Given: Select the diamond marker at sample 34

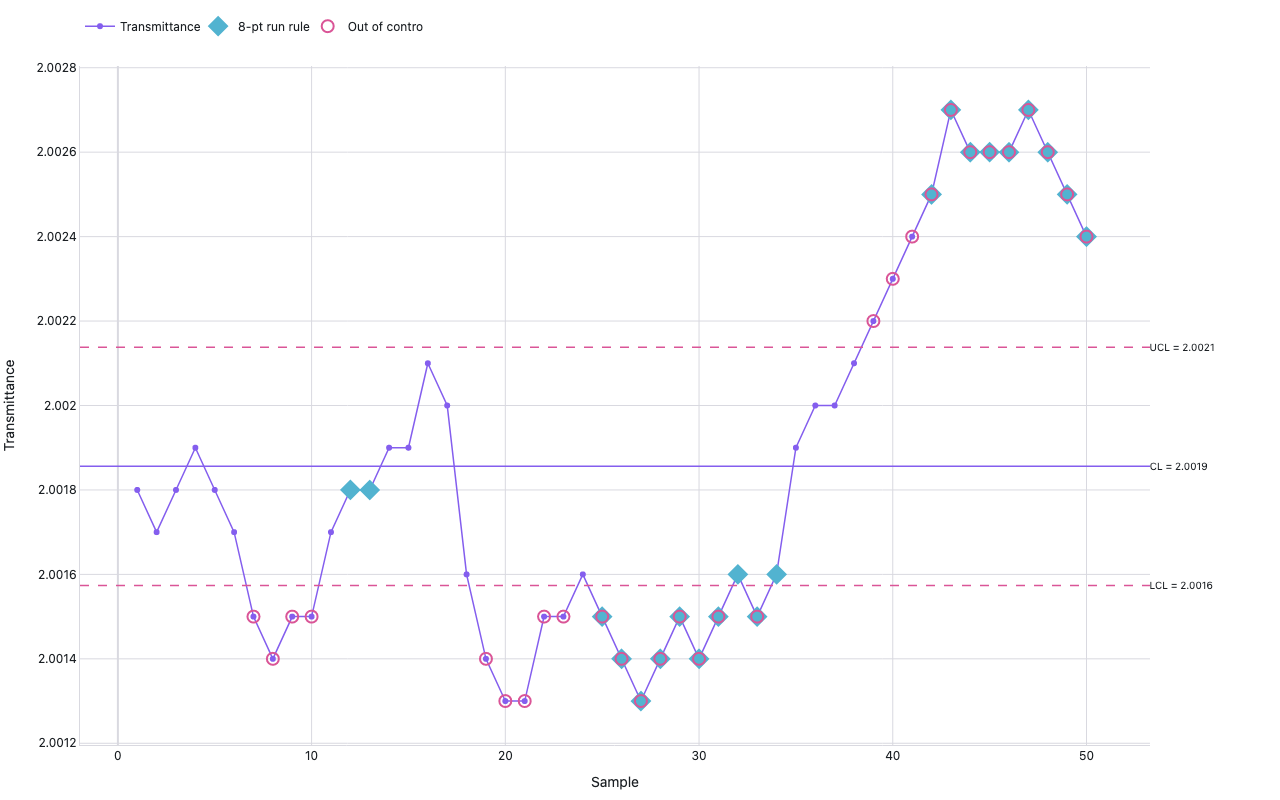Looking at the screenshot, I should [x=776, y=574].
